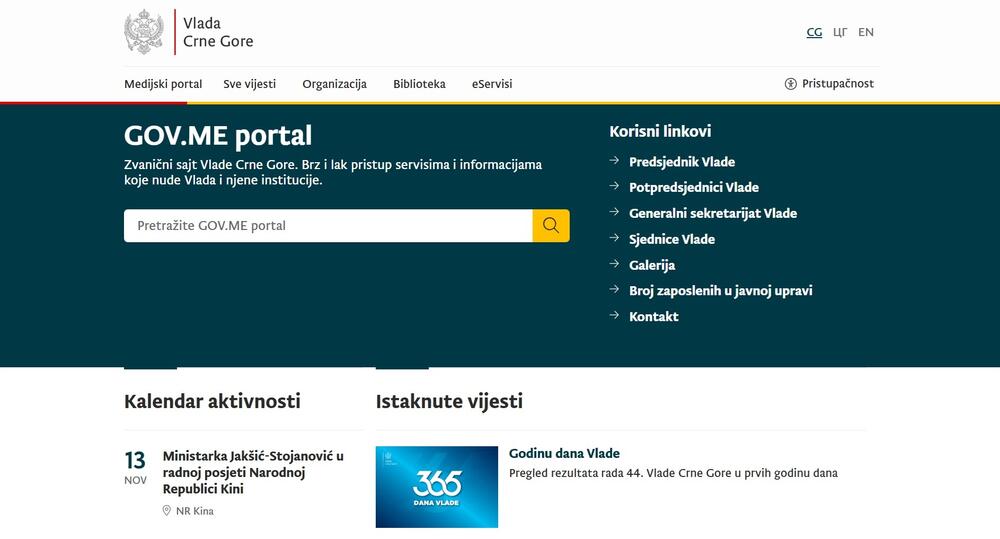This screenshot has height=539, width=1000.
Task: Open the Sjednice Vlade link
Action: [x=672, y=239]
